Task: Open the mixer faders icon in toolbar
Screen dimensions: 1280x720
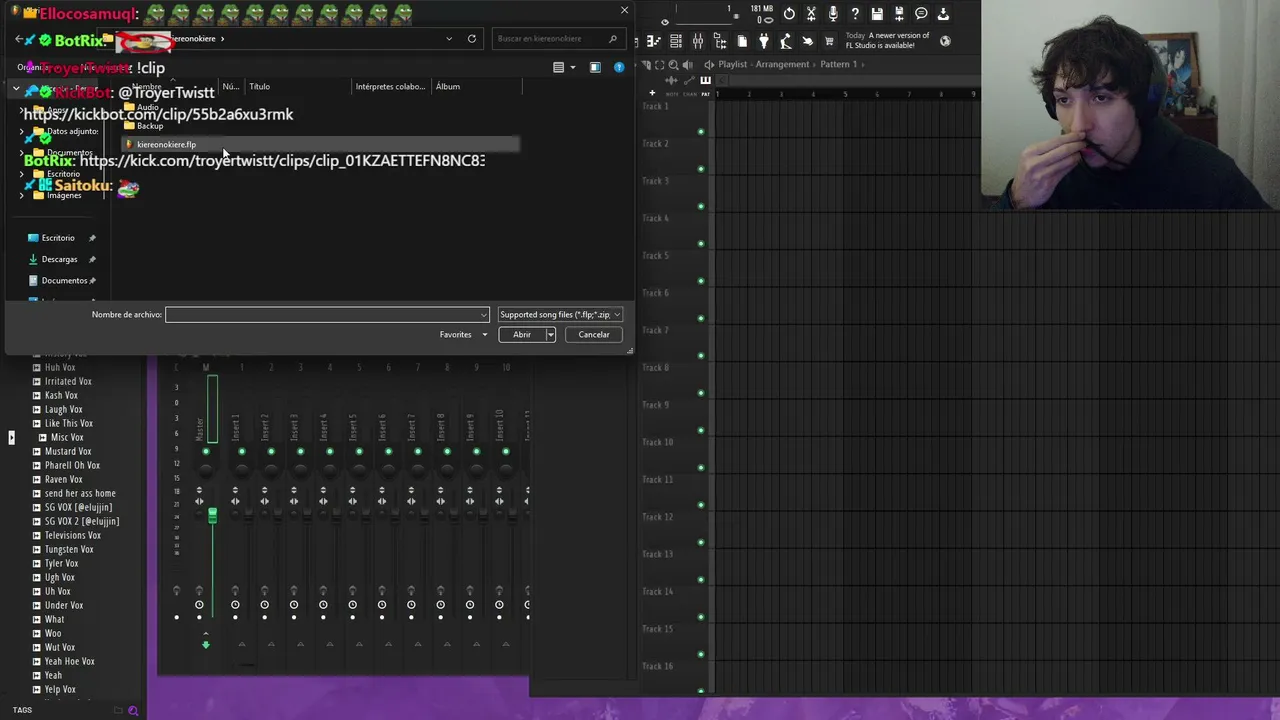Action: click(x=698, y=41)
